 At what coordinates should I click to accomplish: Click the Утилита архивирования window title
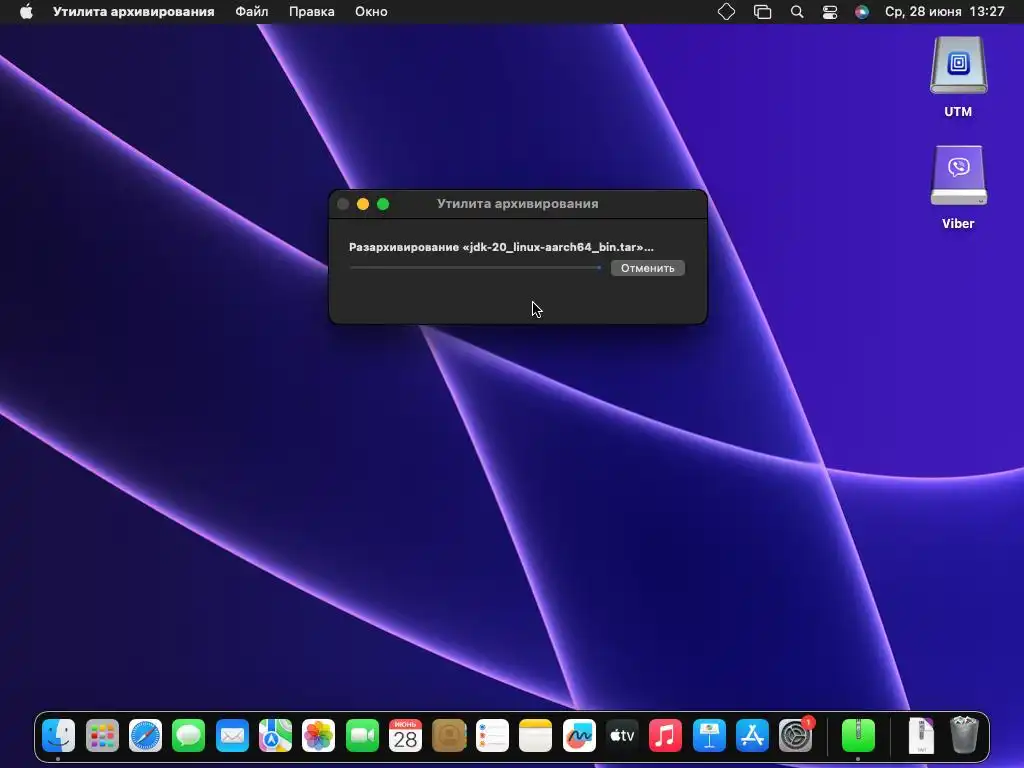[517, 204]
